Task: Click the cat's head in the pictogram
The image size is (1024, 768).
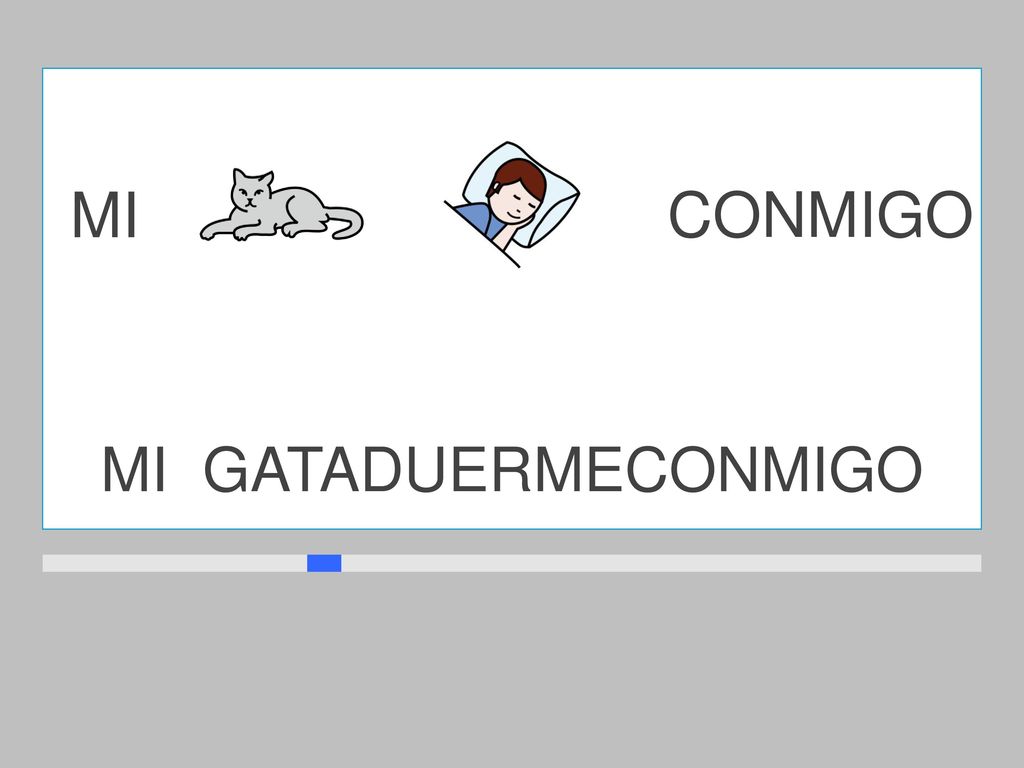Action: [251, 189]
